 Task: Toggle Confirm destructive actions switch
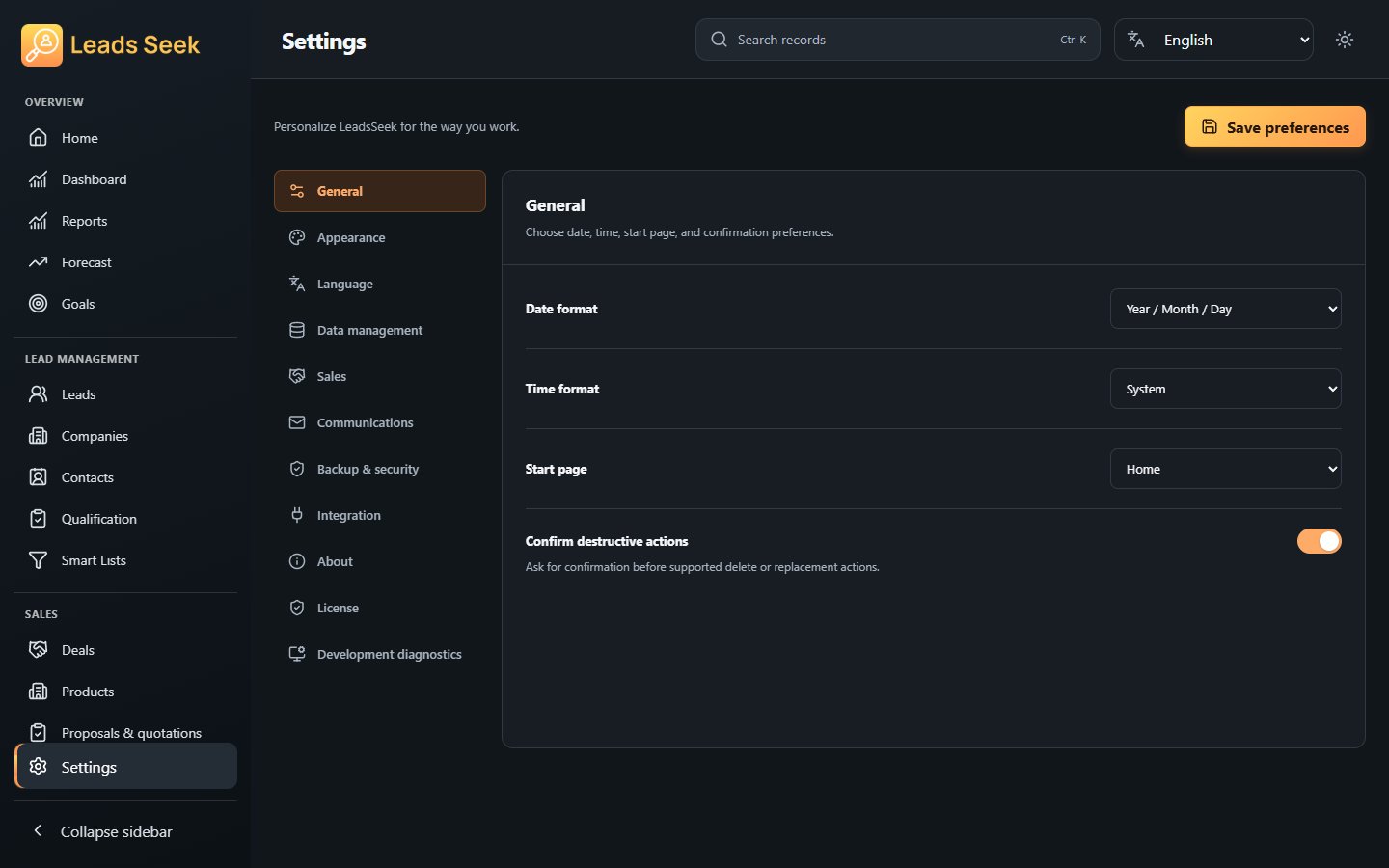click(x=1319, y=541)
